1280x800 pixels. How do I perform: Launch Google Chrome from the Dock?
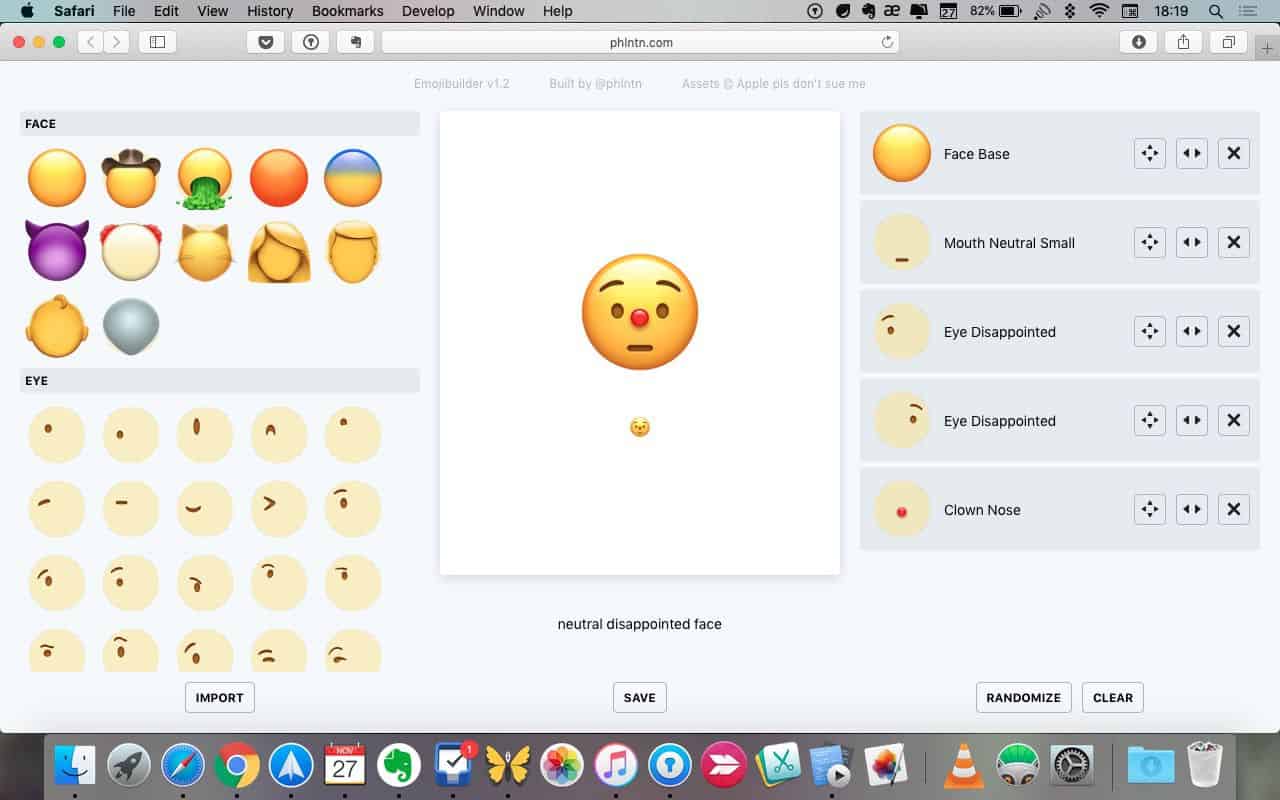(237, 766)
